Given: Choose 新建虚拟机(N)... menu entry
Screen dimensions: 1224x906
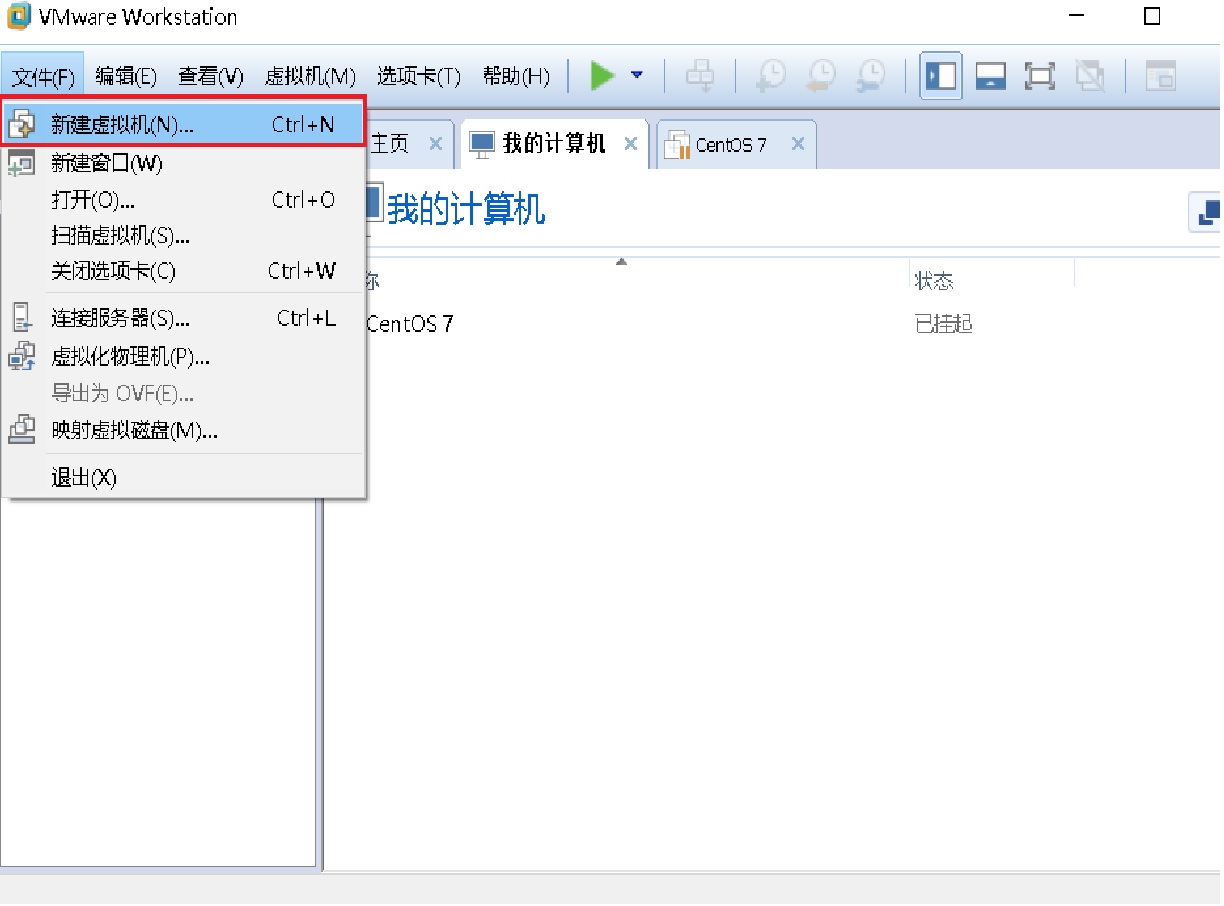Looking at the screenshot, I should [x=185, y=124].
